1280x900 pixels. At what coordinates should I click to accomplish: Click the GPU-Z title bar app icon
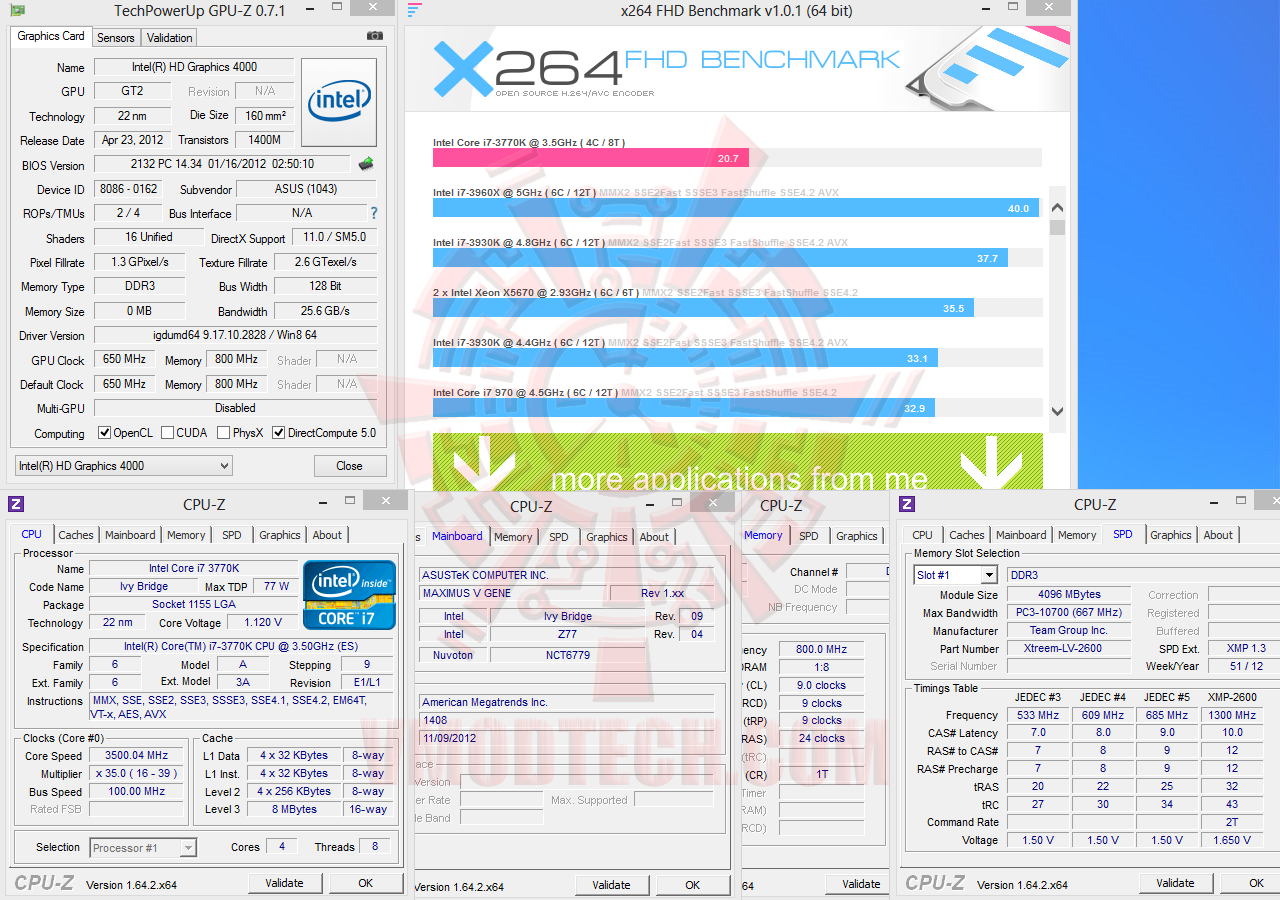18,10
